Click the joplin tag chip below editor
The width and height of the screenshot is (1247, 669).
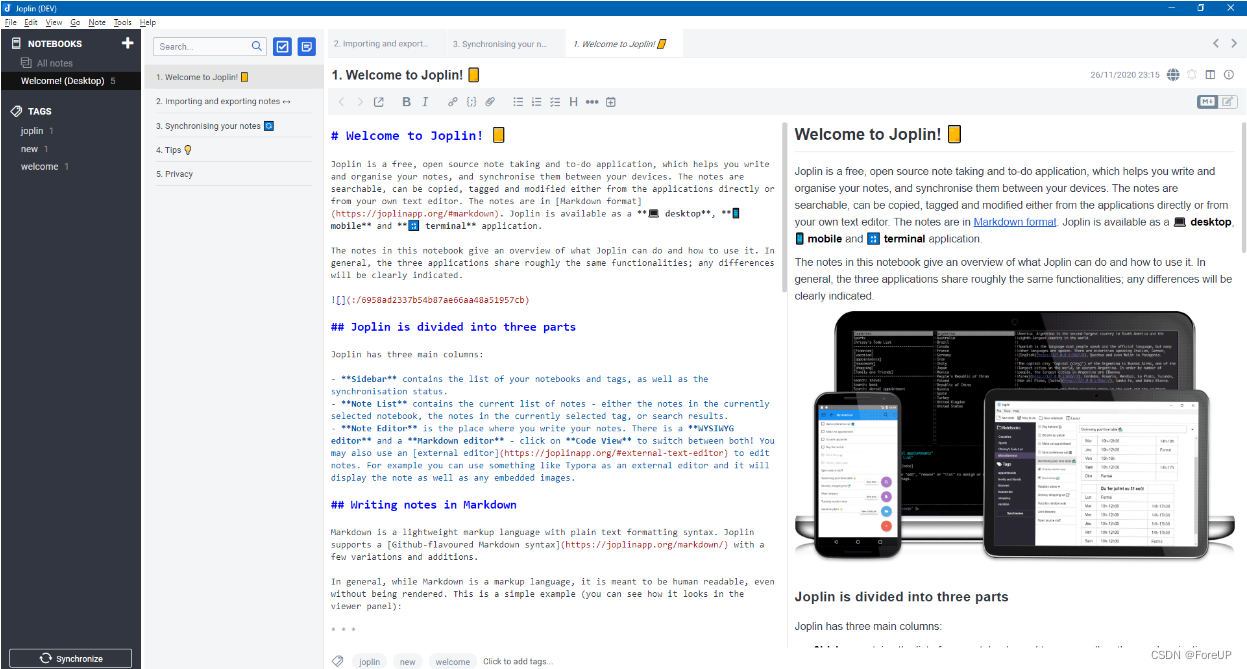coord(370,661)
